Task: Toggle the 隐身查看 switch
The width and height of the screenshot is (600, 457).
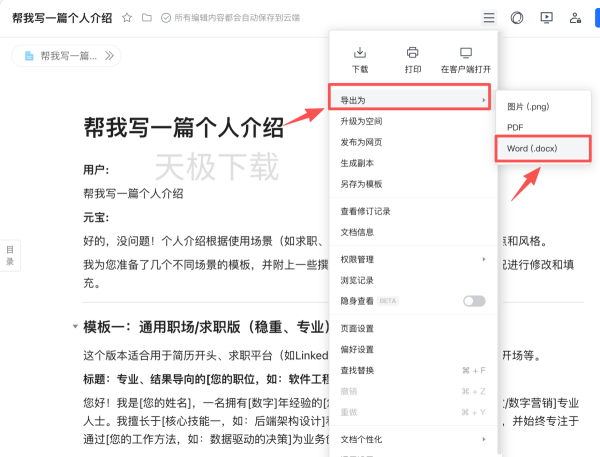Action: (x=473, y=301)
